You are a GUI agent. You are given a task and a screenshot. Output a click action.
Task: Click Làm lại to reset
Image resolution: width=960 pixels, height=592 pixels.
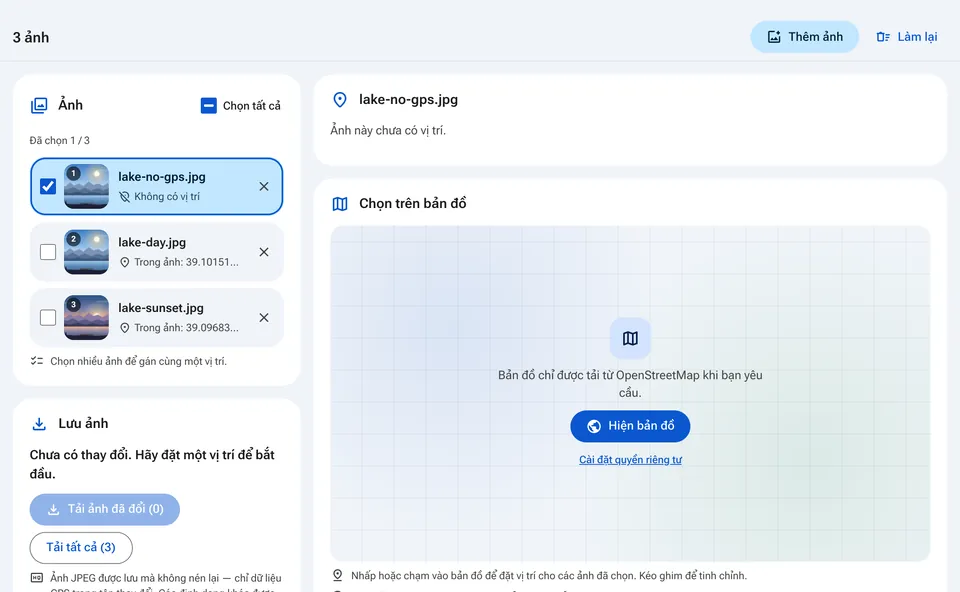coord(907,37)
